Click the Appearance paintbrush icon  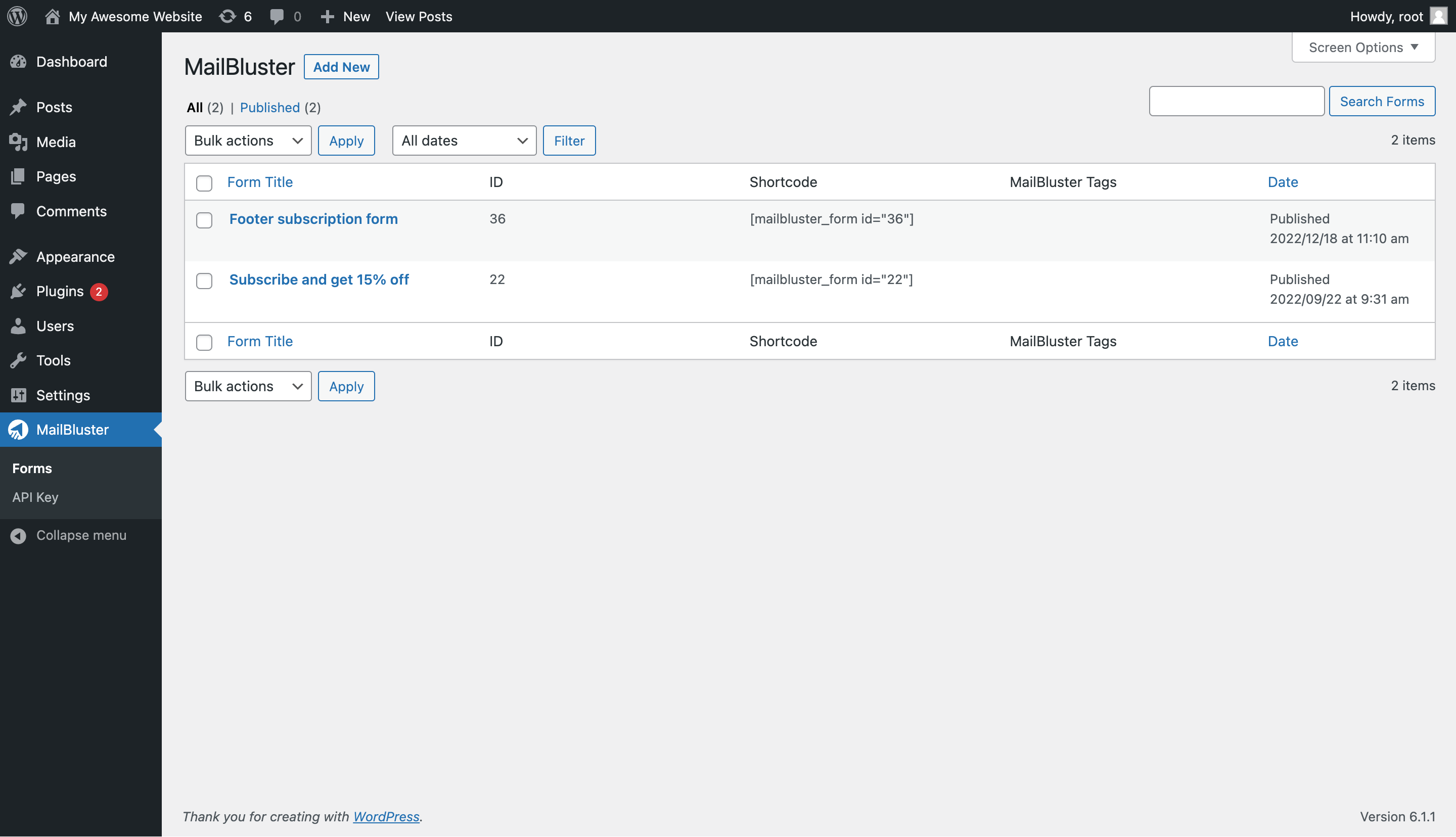[x=18, y=256]
